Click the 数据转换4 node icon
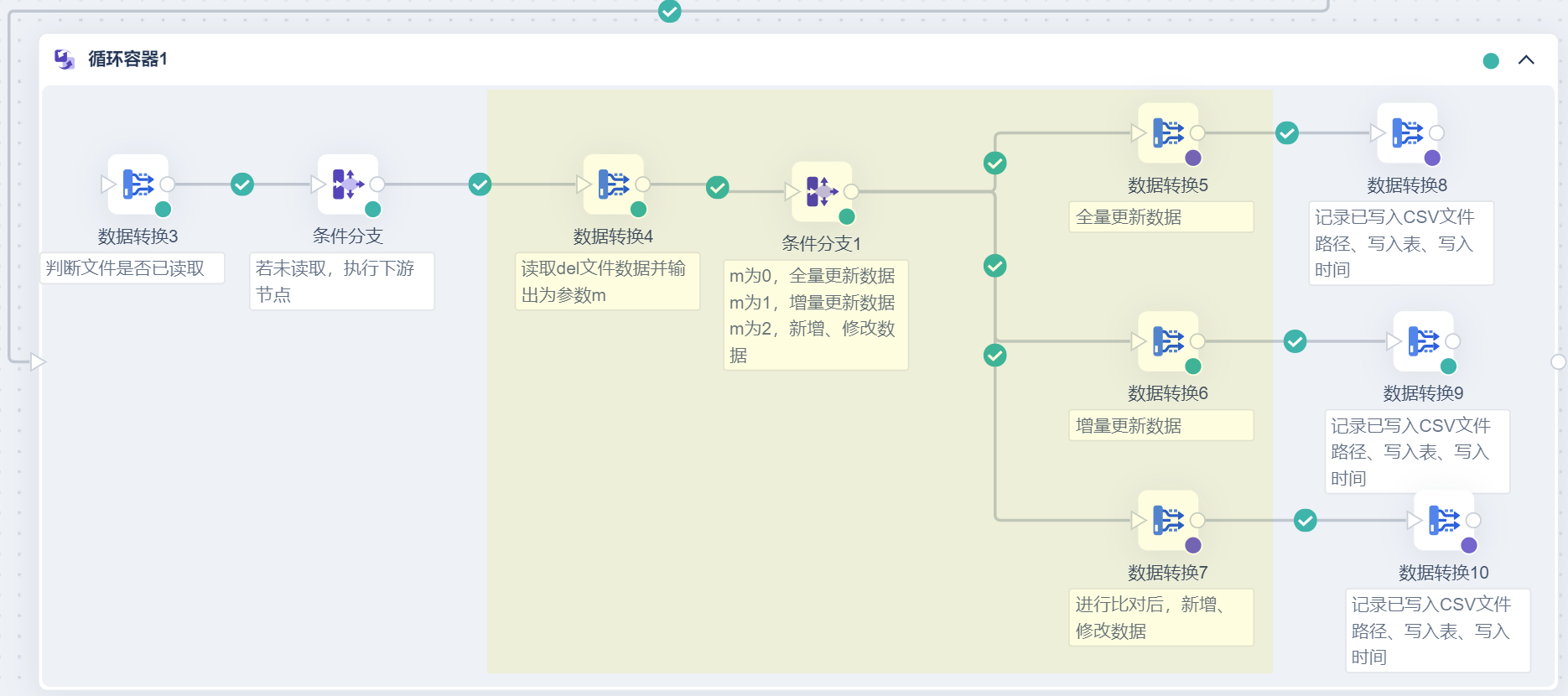 (x=614, y=184)
